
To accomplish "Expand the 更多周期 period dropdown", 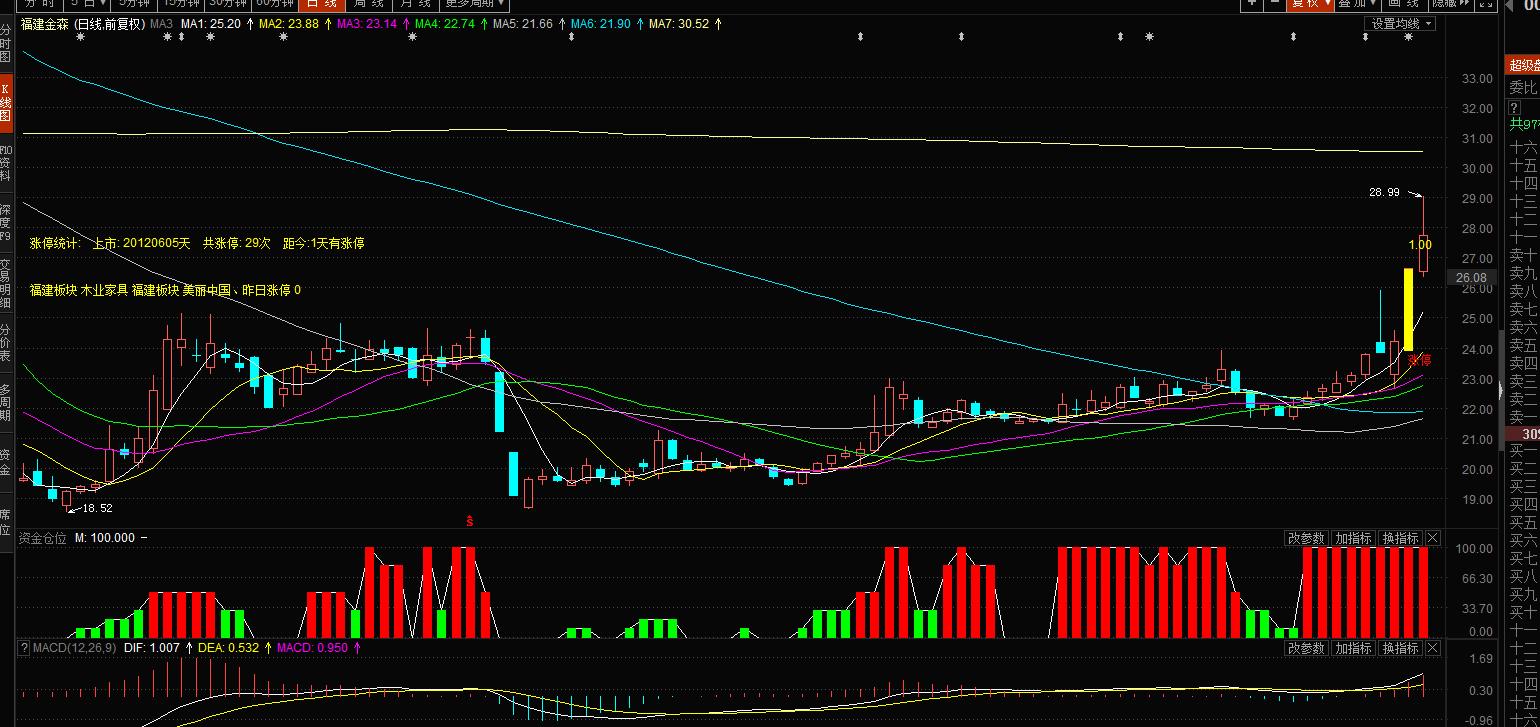I will pyautogui.click(x=475, y=4).
